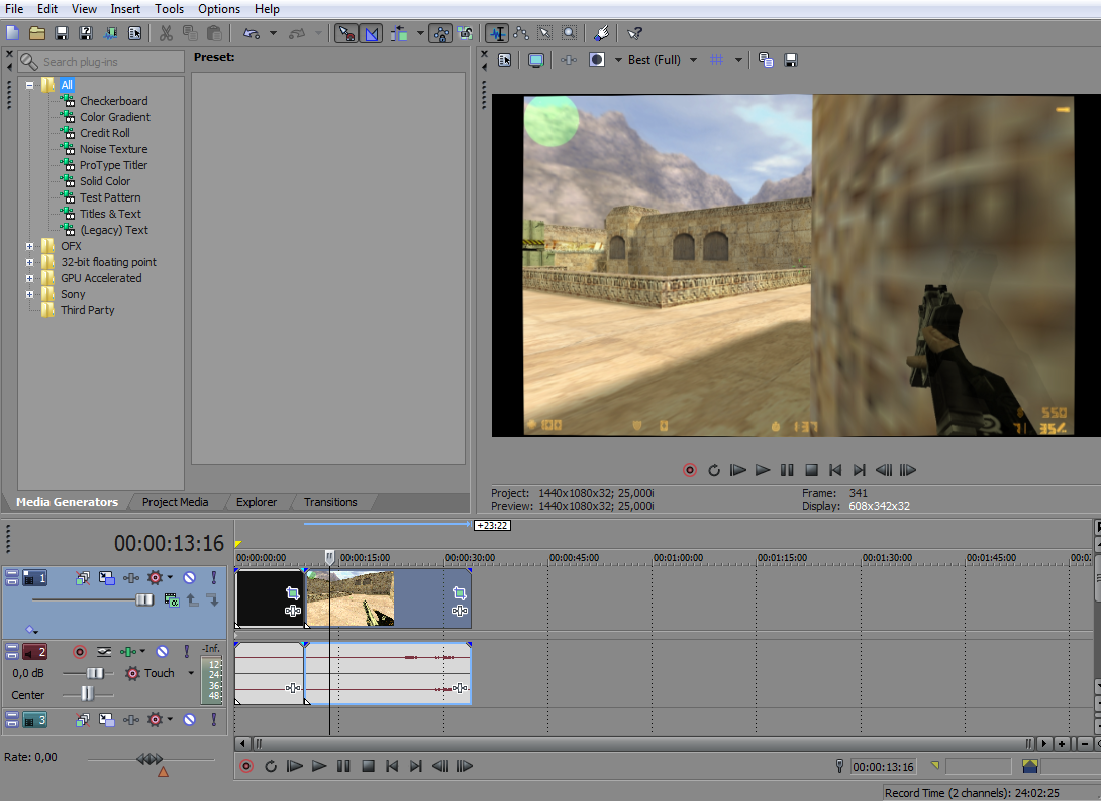Click the Overlays grid icon
This screenshot has width=1101, height=801.
716,60
